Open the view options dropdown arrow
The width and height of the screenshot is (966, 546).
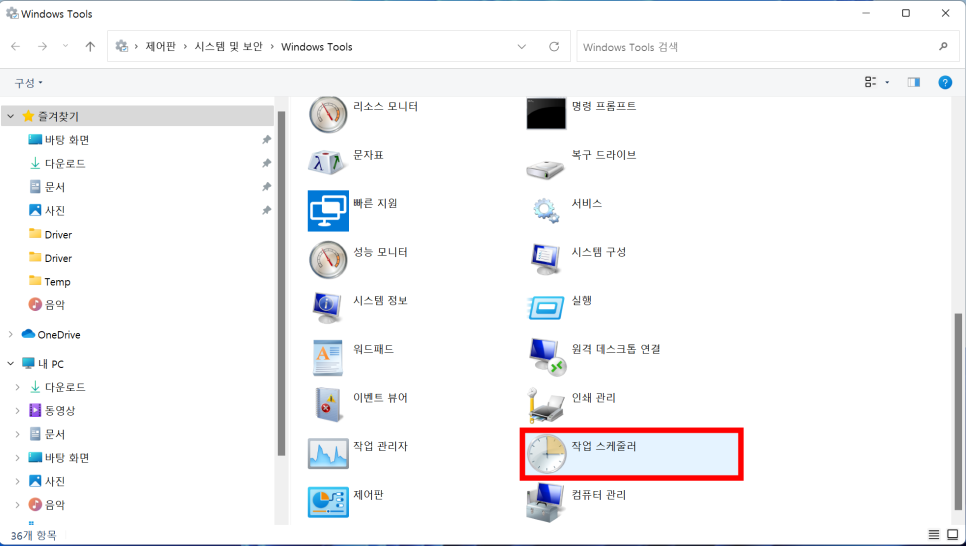887,82
